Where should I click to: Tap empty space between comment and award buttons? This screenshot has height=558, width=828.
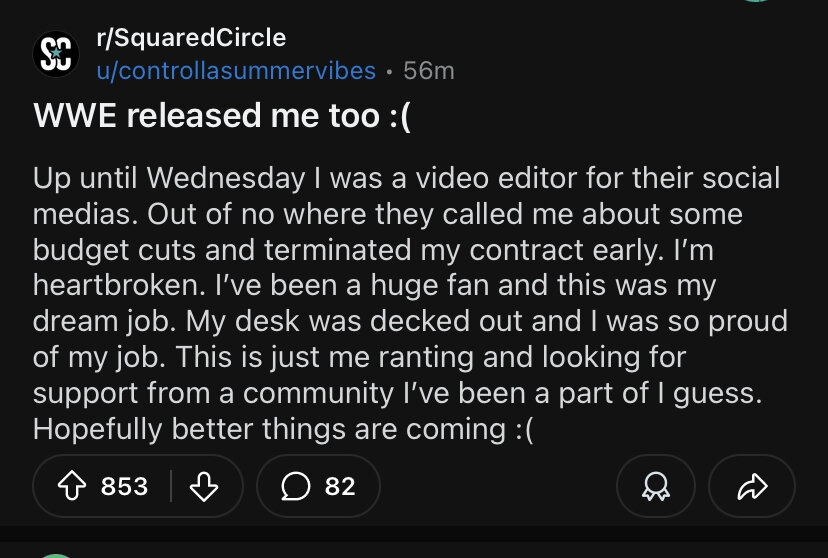point(498,487)
